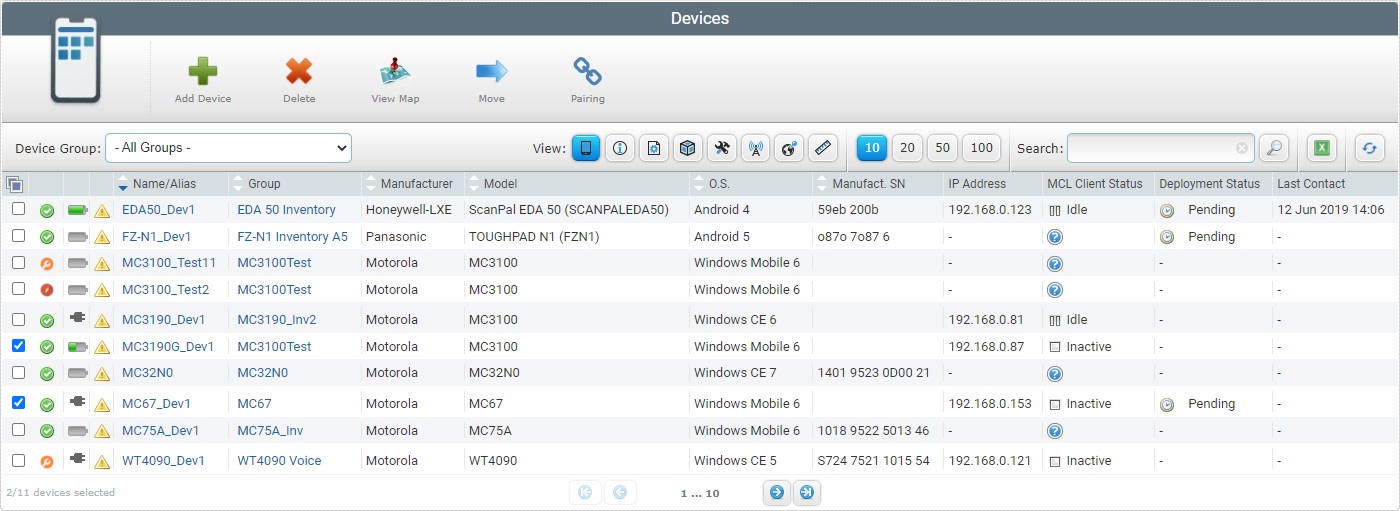Viewport: 1400px width, 511px height.
Task: Click IP address 192.168.0.123
Action: [989, 210]
